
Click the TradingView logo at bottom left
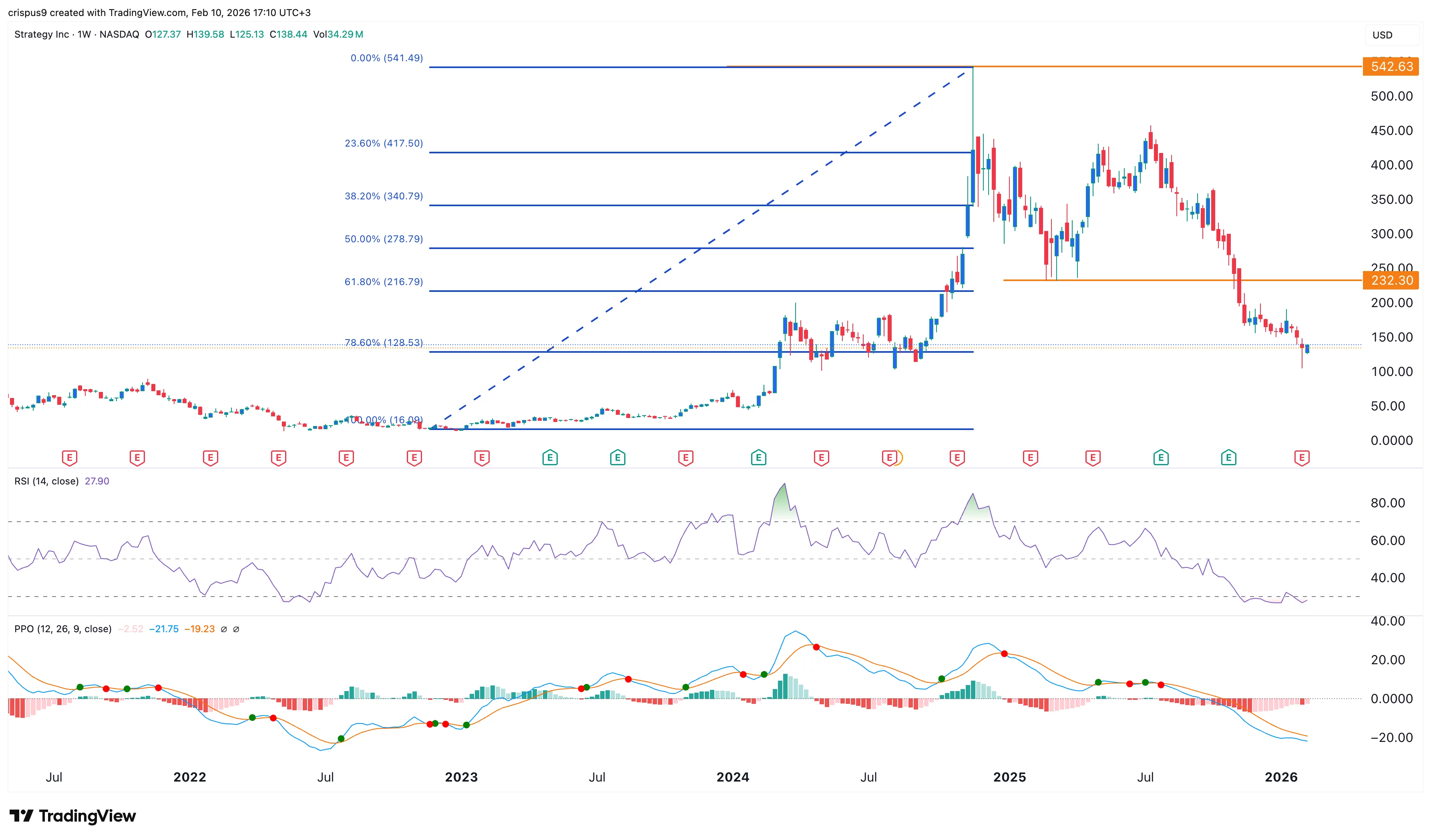coord(73,816)
